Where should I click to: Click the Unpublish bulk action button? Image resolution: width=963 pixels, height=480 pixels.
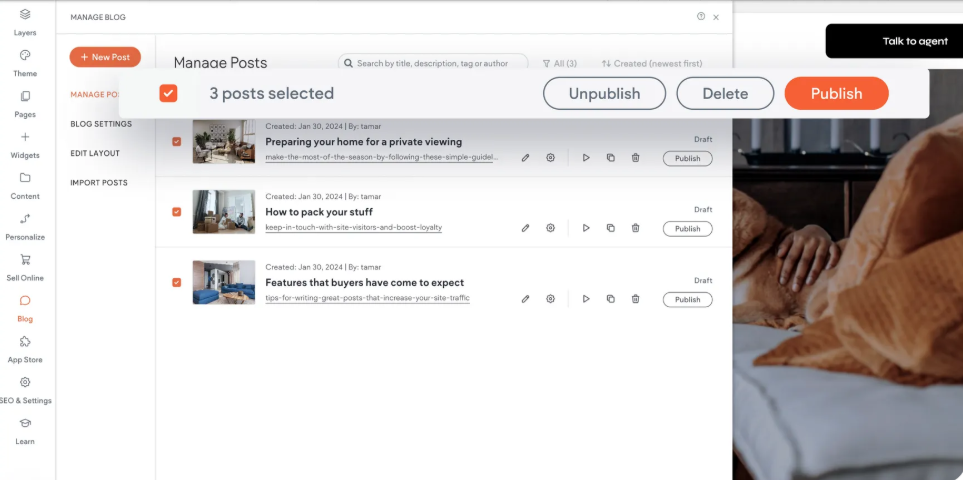coord(604,93)
